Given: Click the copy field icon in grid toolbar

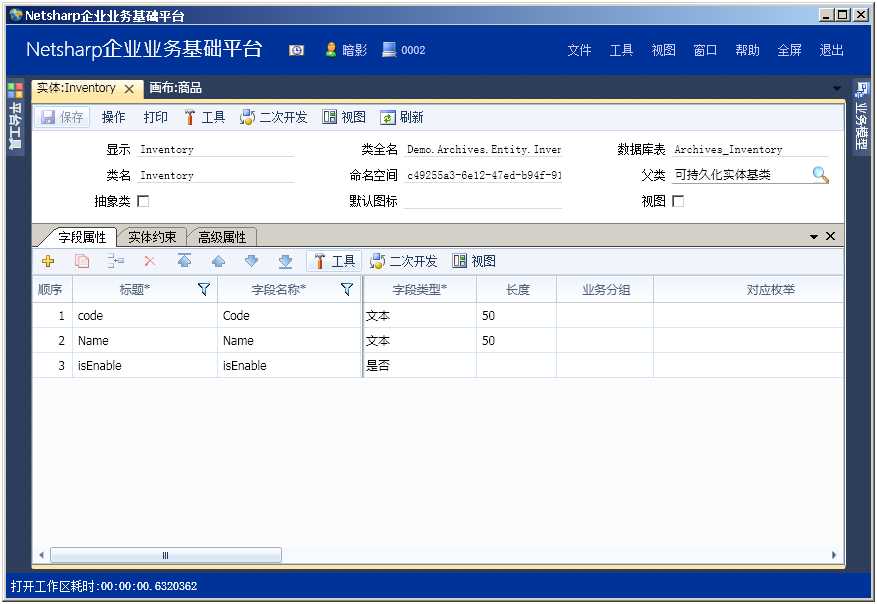Looking at the screenshot, I should coord(82,261).
